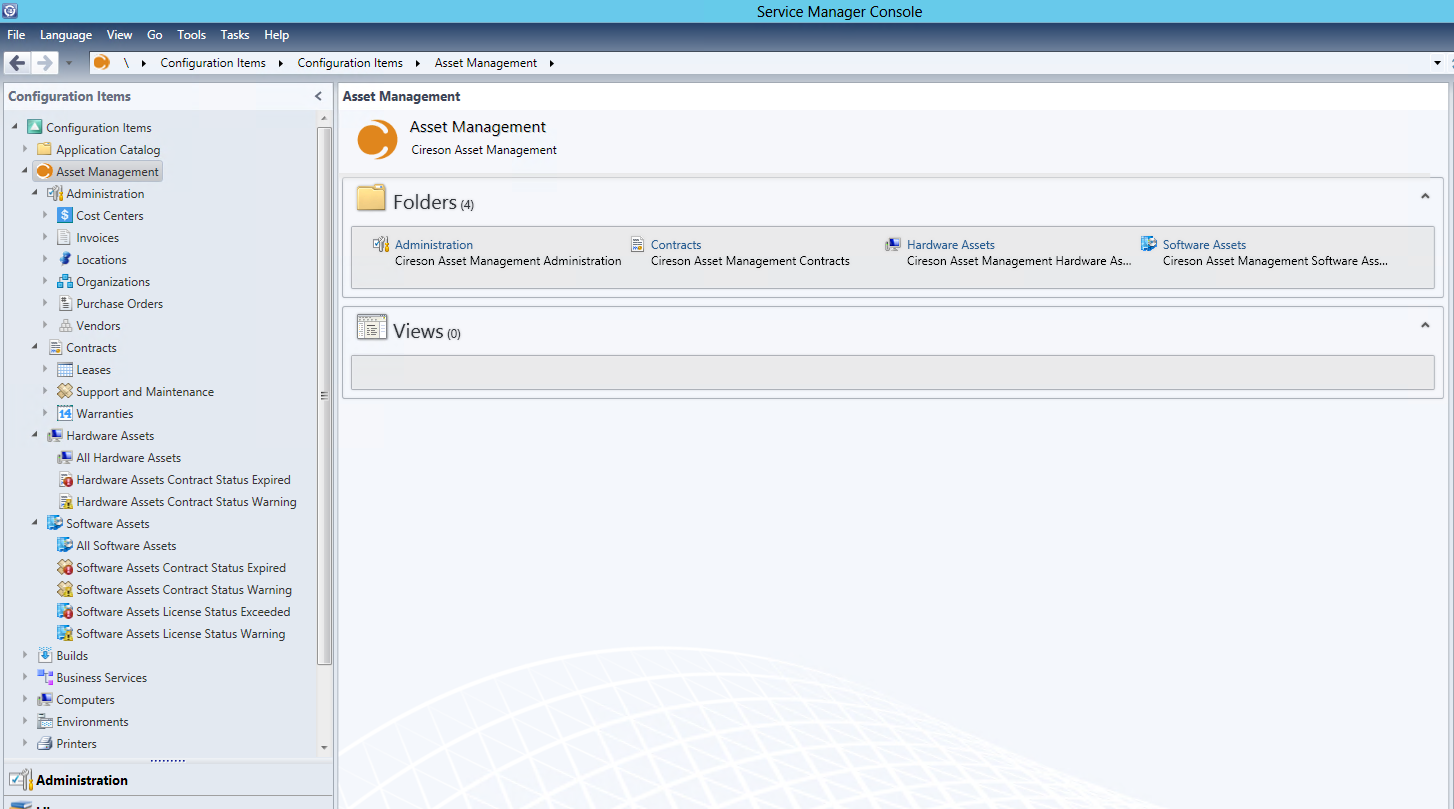
Task: Click the Environments icon in tree
Action: [x=45, y=721]
